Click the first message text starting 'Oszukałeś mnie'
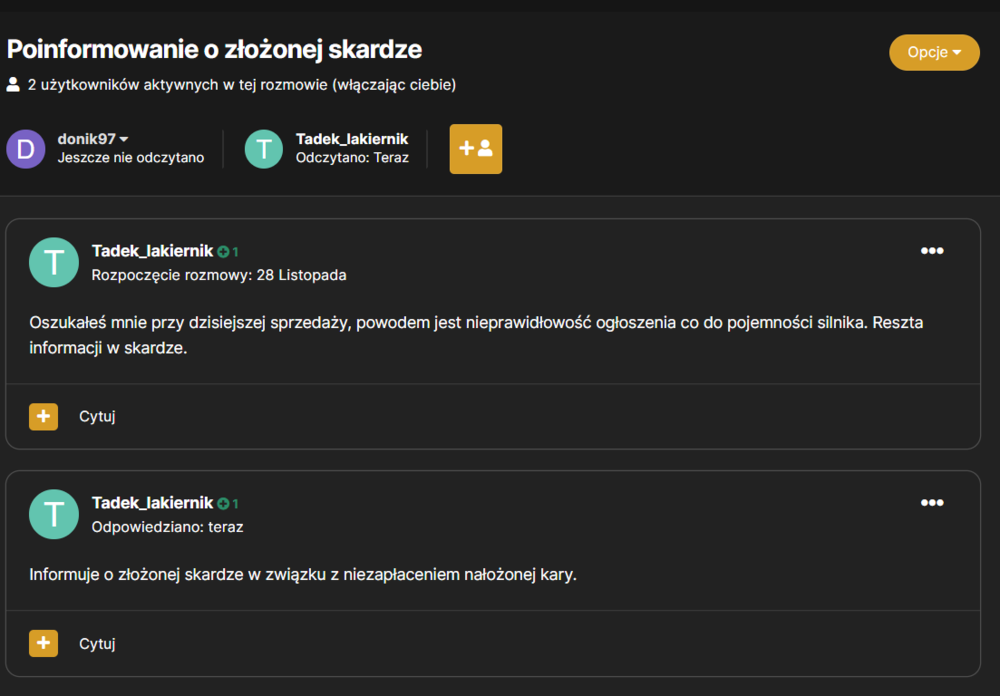This screenshot has height=696, width=1000. (x=476, y=335)
